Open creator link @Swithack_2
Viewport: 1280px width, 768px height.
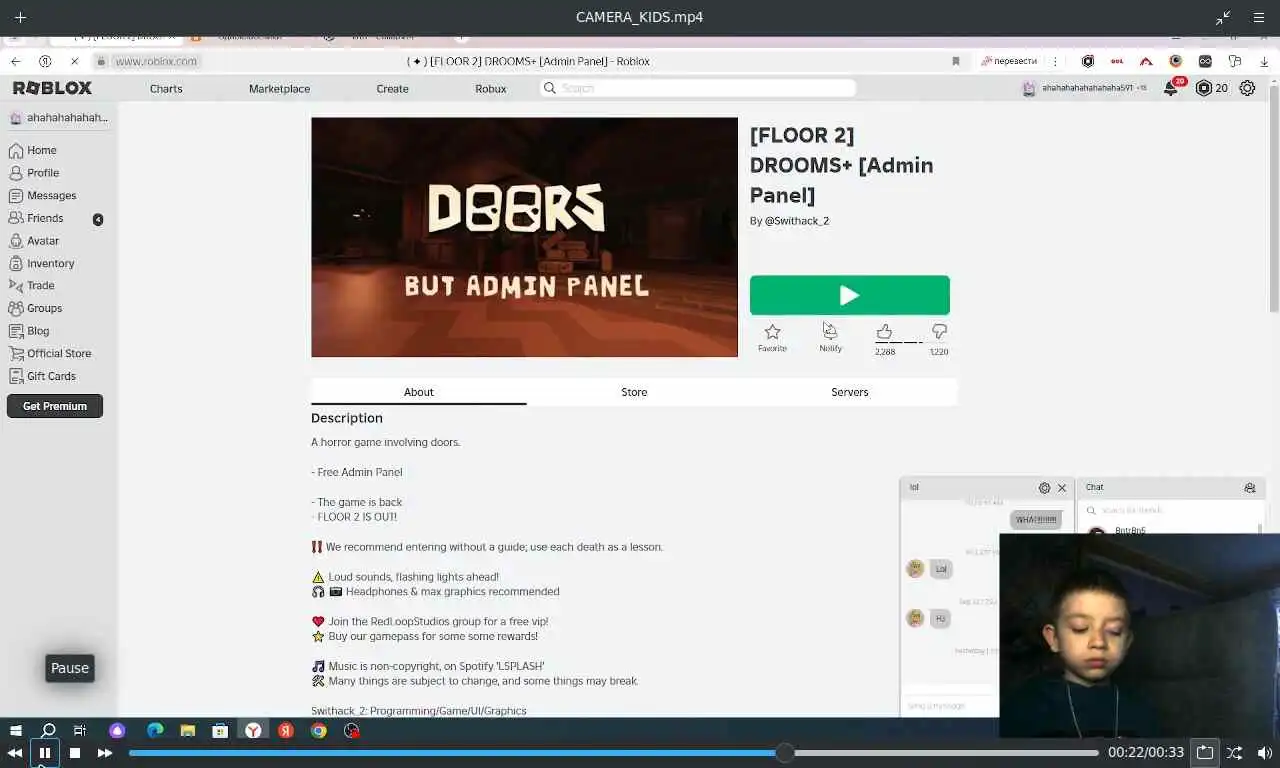point(797,221)
